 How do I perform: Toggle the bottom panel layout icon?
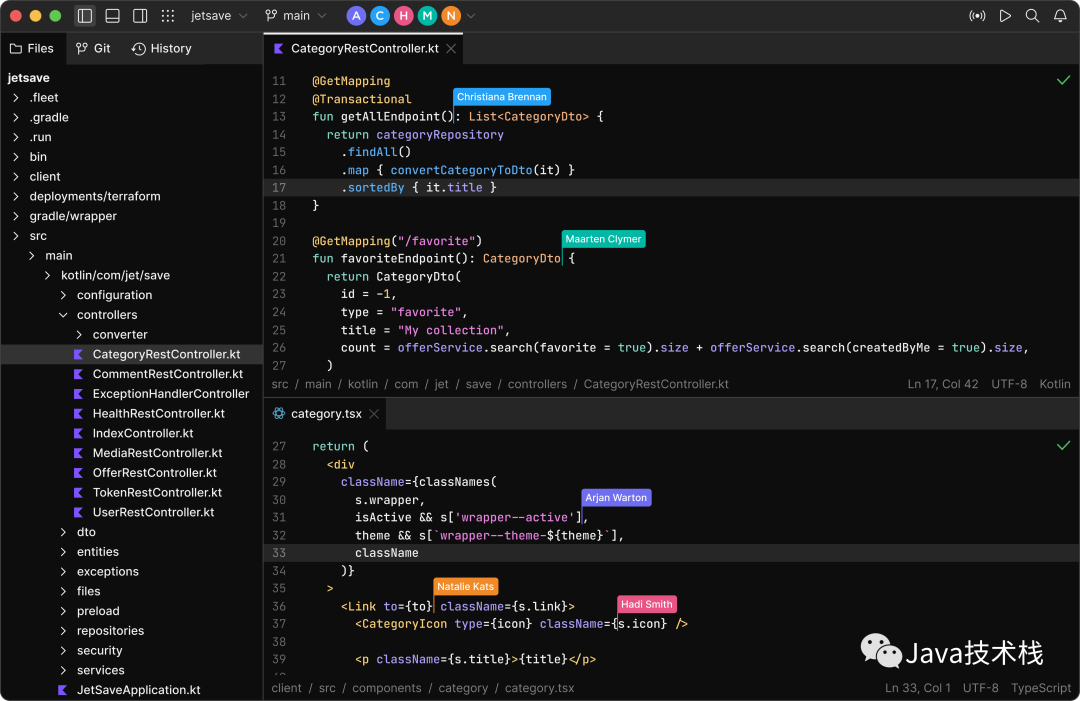(x=112, y=16)
